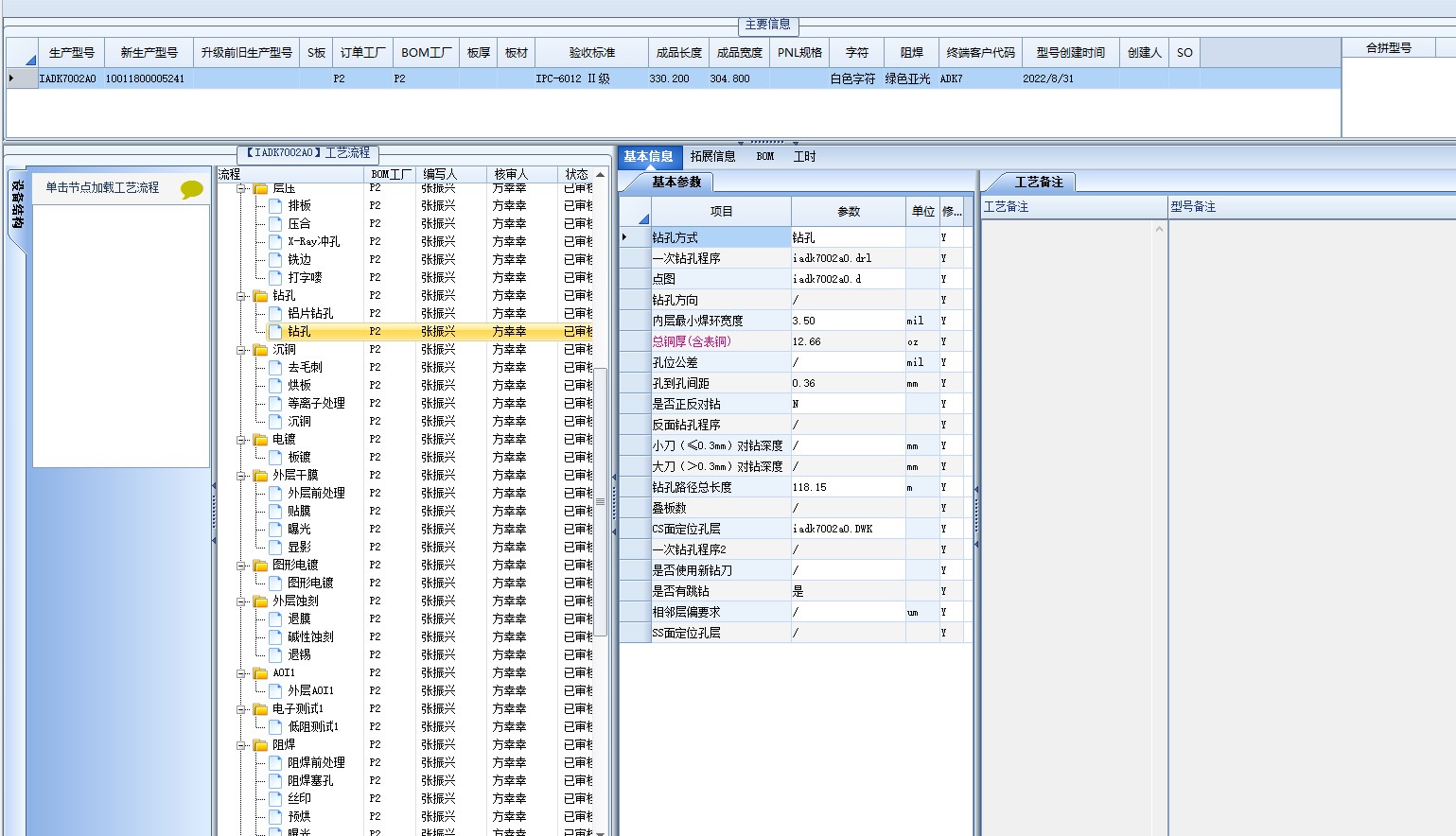Click the 合拼型号 column header

(x=1389, y=48)
